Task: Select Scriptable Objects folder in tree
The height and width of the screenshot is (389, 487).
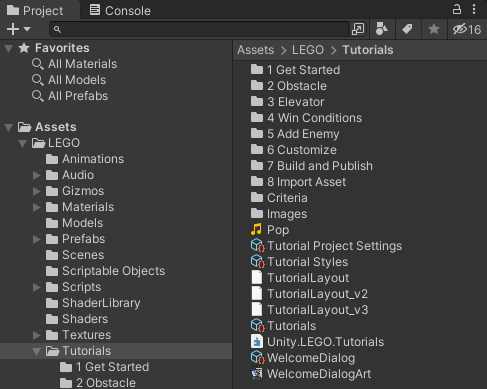Action: pos(105,271)
